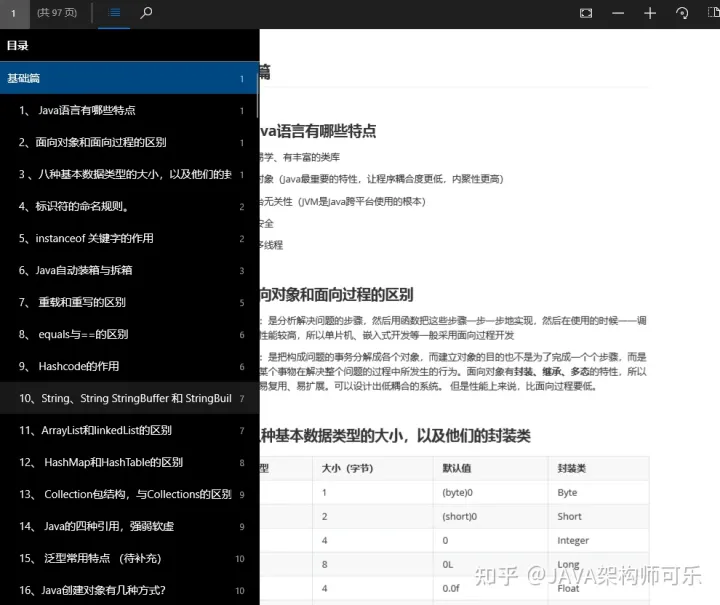Click the 0.0f default value cell
The image size is (720, 605).
[451, 588]
